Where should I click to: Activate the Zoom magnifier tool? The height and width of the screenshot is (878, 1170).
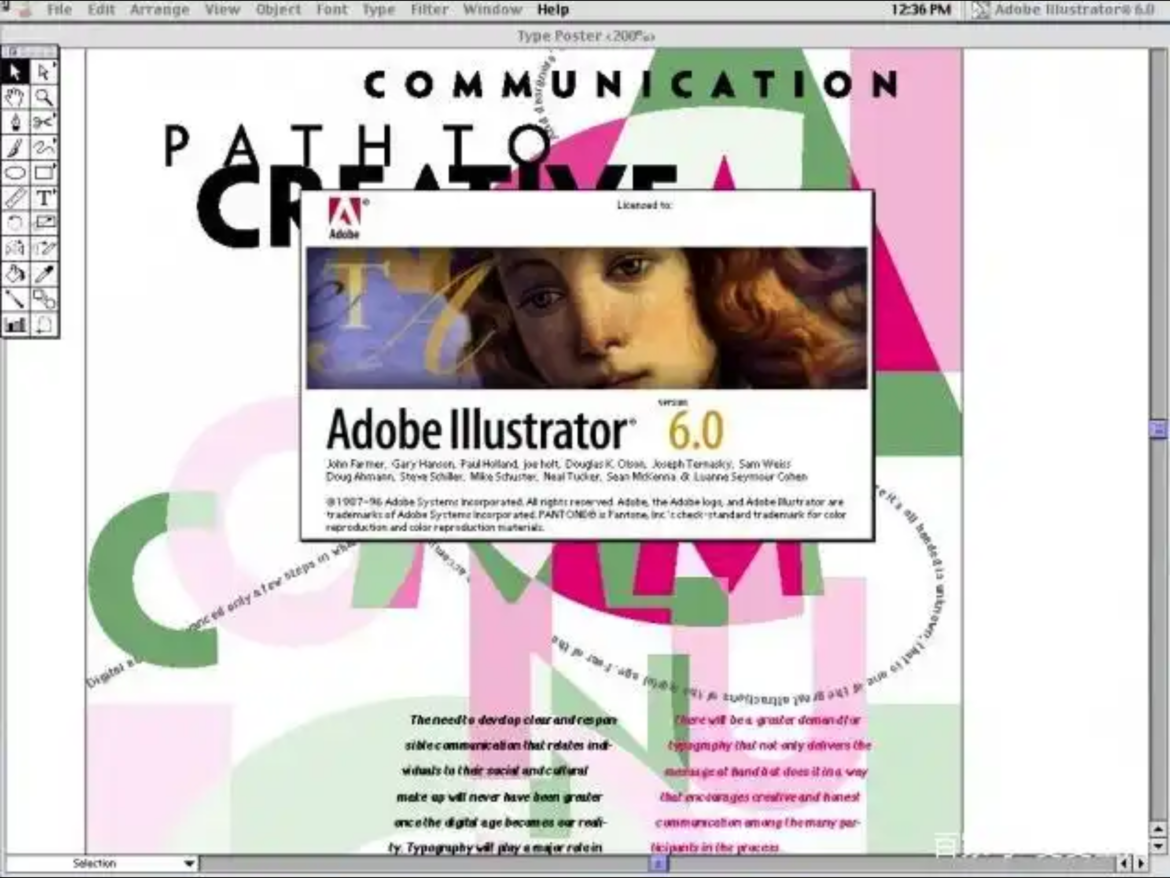[x=45, y=97]
